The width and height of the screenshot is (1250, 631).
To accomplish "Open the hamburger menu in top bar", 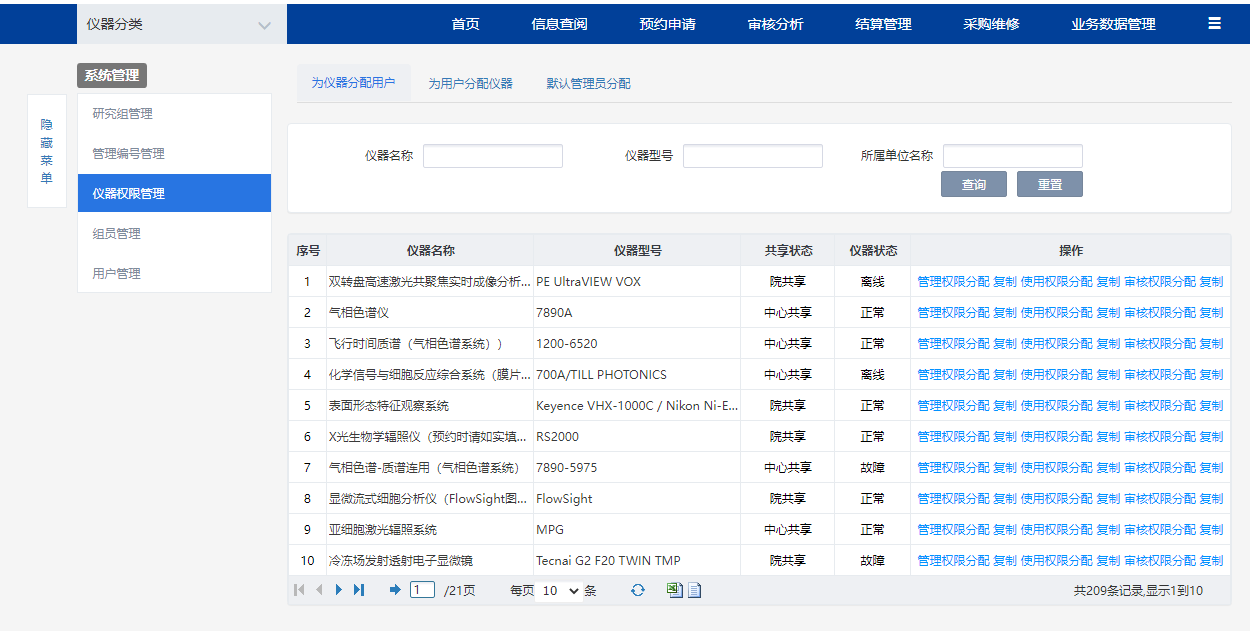I will pos(1214,24).
